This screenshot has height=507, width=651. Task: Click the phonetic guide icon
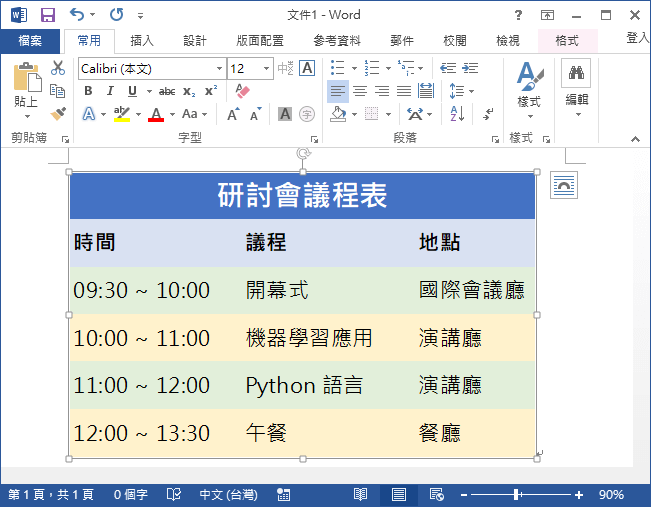pyautogui.click(x=285, y=68)
